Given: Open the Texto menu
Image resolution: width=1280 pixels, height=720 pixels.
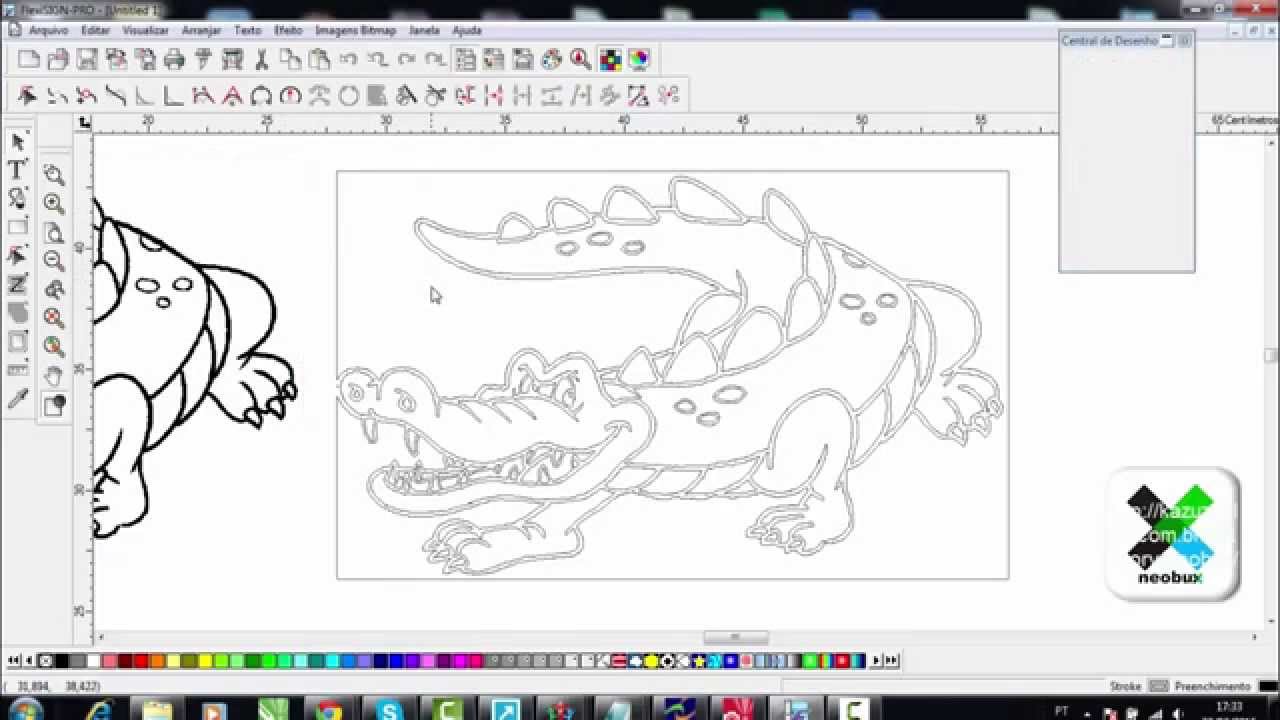Looking at the screenshot, I should (x=247, y=30).
